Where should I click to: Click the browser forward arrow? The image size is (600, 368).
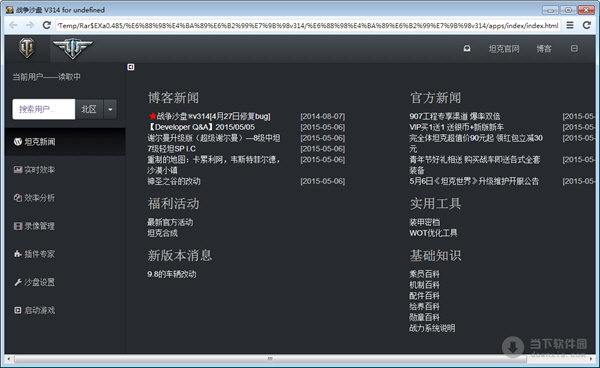[30, 25]
